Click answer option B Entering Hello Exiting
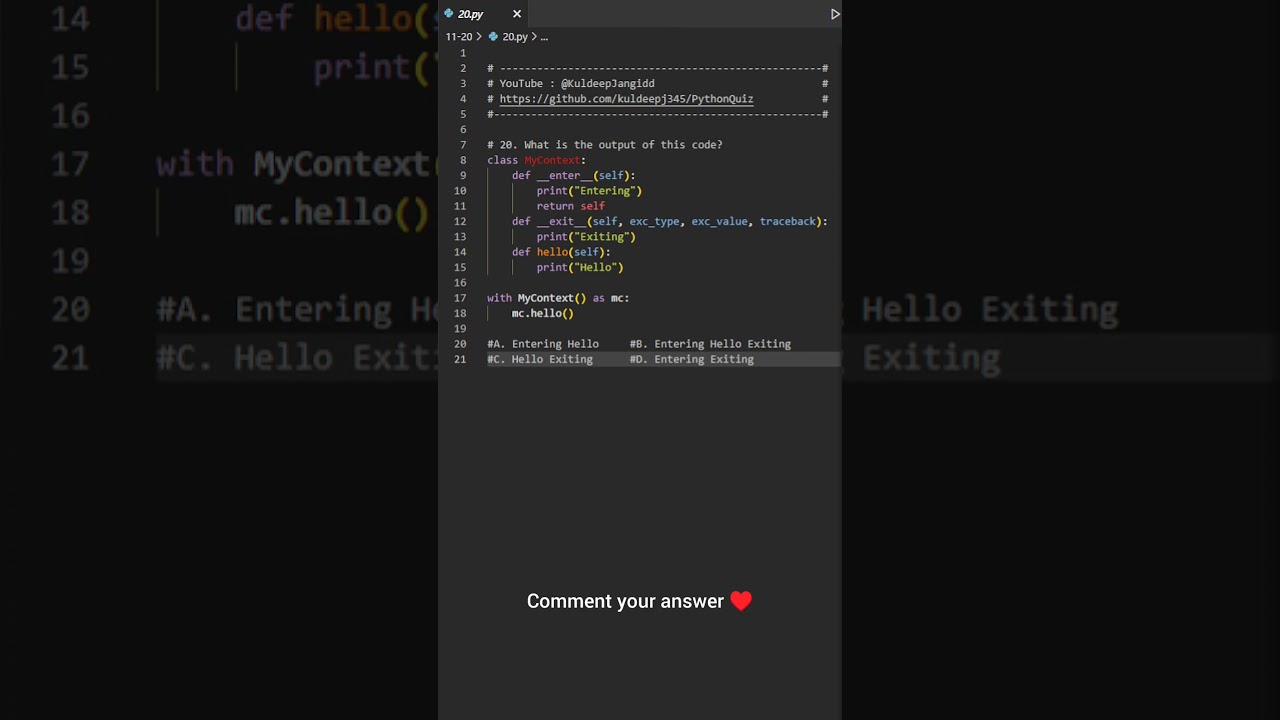 pyautogui.click(x=710, y=344)
